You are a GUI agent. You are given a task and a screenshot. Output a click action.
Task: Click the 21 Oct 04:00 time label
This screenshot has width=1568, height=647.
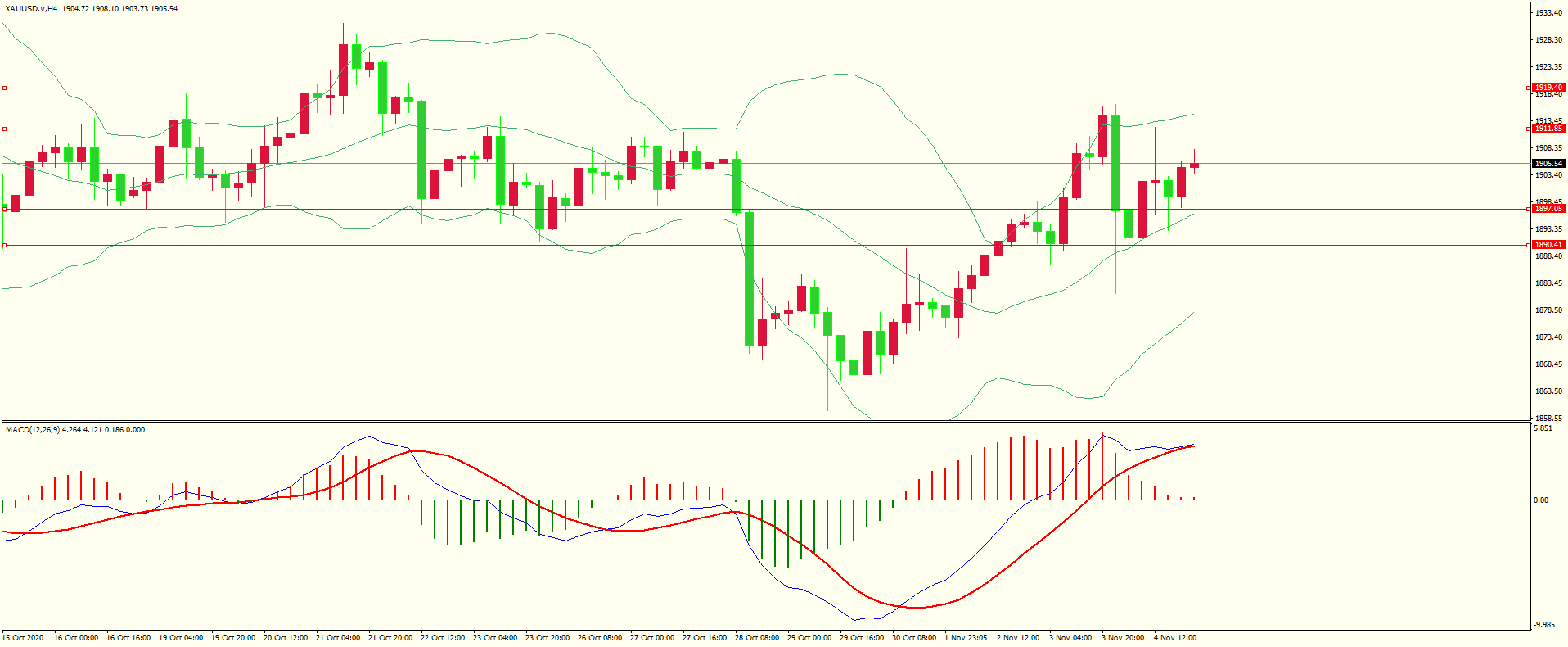[x=338, y=638]
